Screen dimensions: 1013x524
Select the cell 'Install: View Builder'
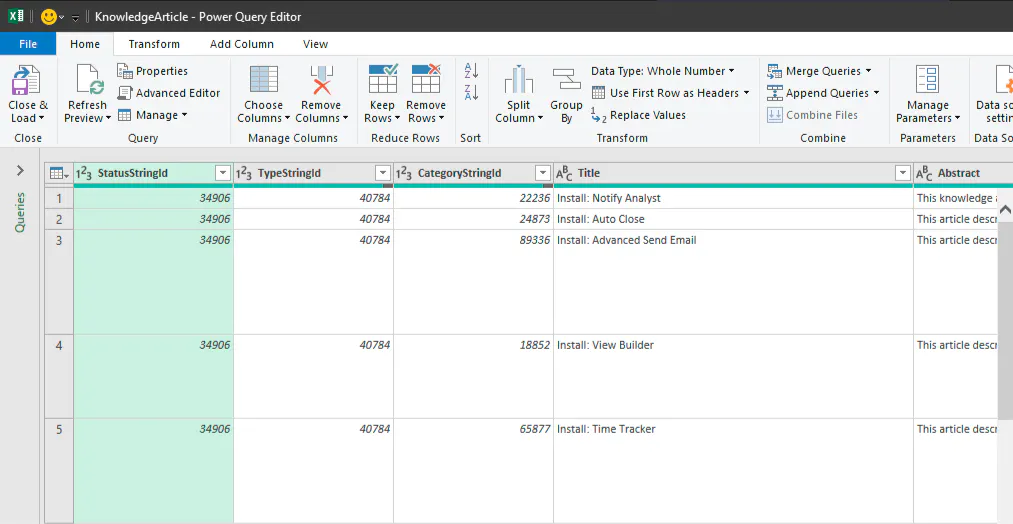pos(605,345)
